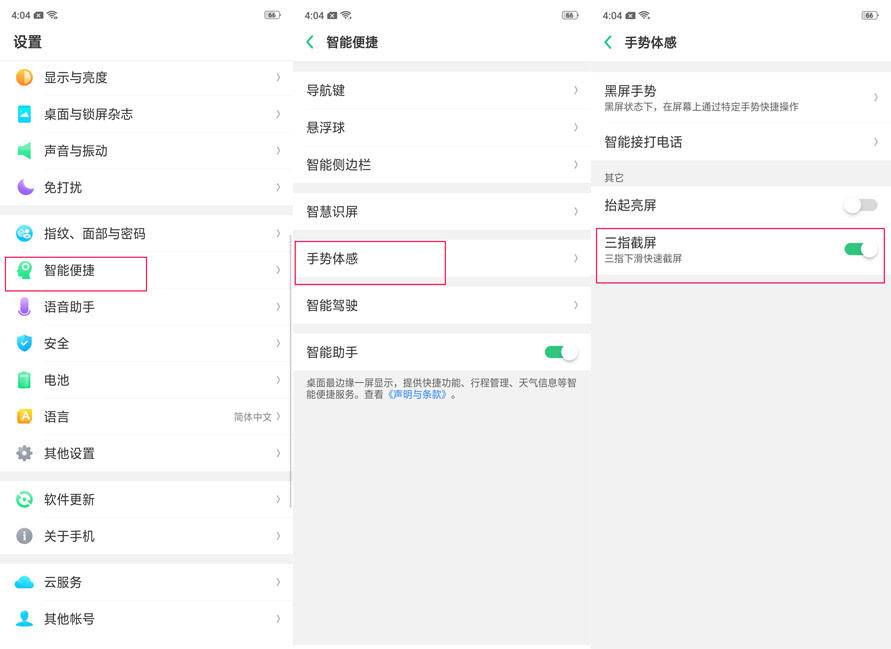Tap the 导航键 row label
Viewport: 891px width, 649px height.
(x=326, y=90)
